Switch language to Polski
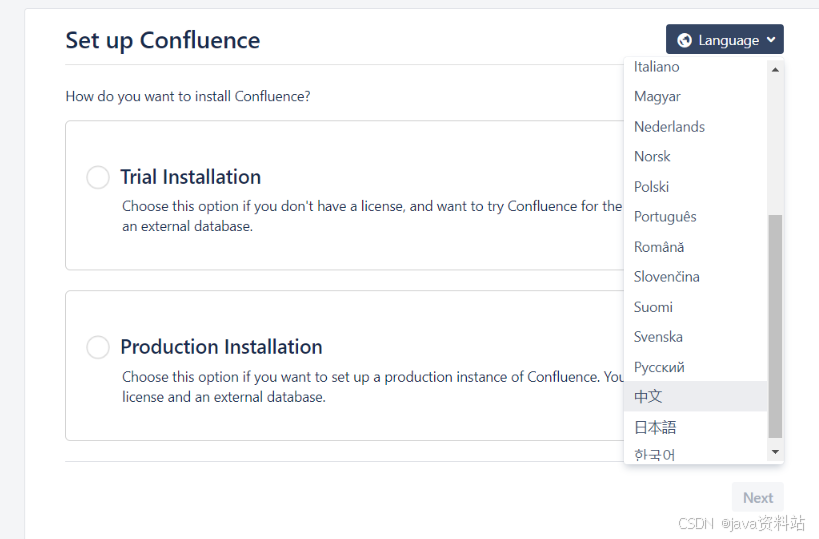This screenshot has height=539, width=819. click(651, 187)
